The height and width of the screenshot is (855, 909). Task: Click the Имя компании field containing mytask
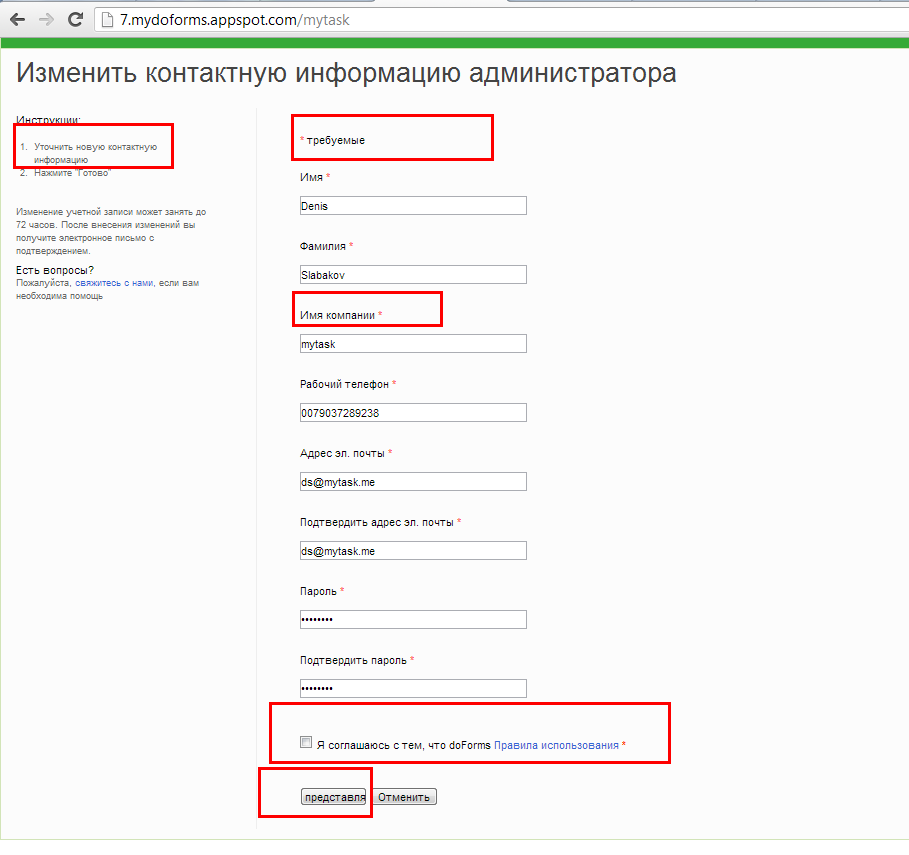[413, 344]
